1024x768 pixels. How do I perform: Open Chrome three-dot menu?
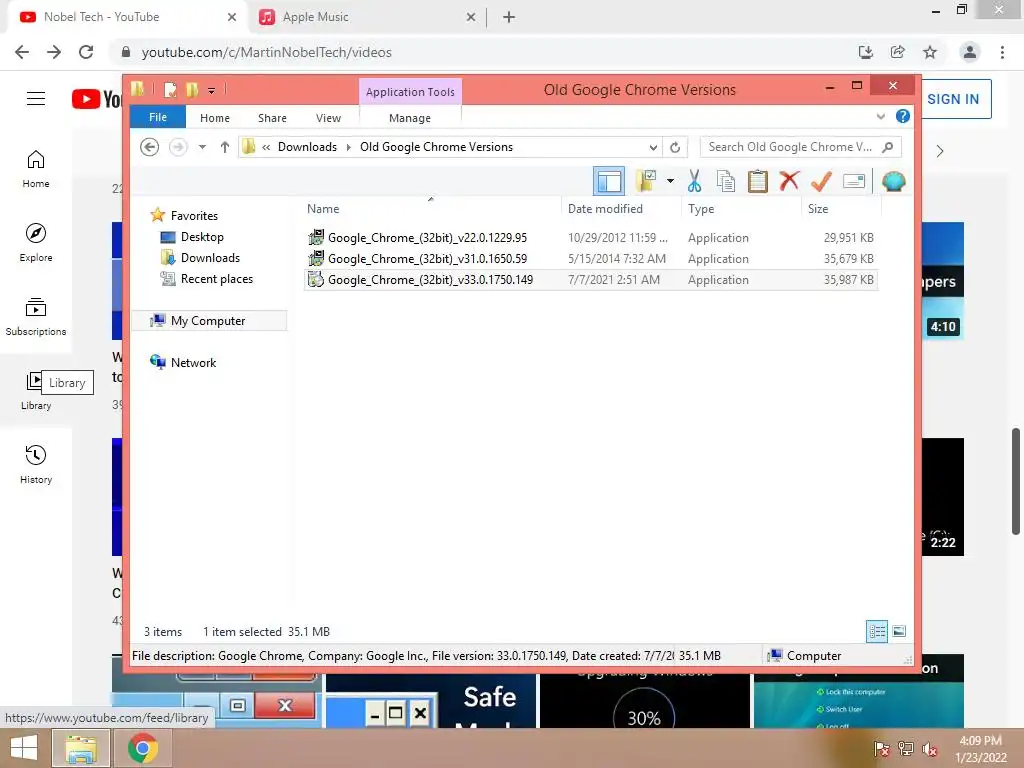coord(1002,52)
